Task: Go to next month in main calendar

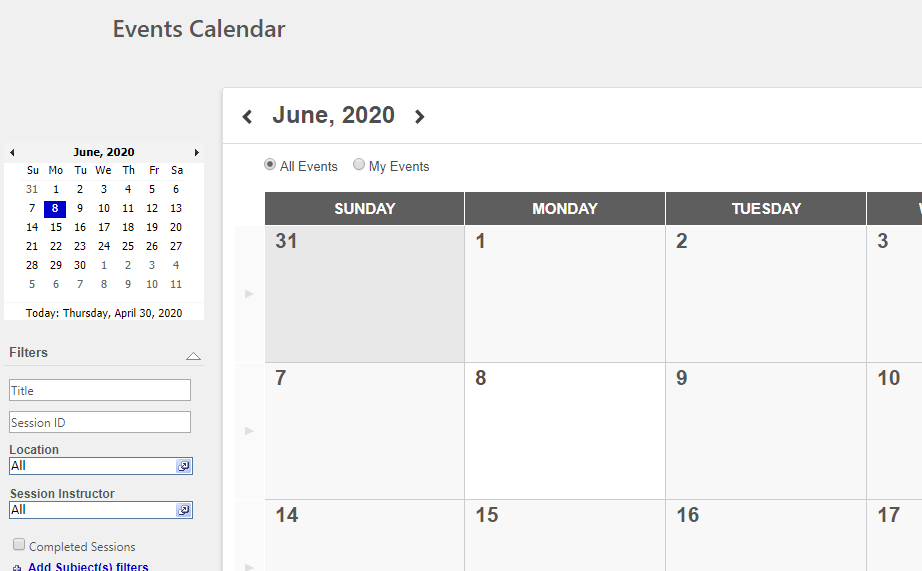Action: coord(420,117)
